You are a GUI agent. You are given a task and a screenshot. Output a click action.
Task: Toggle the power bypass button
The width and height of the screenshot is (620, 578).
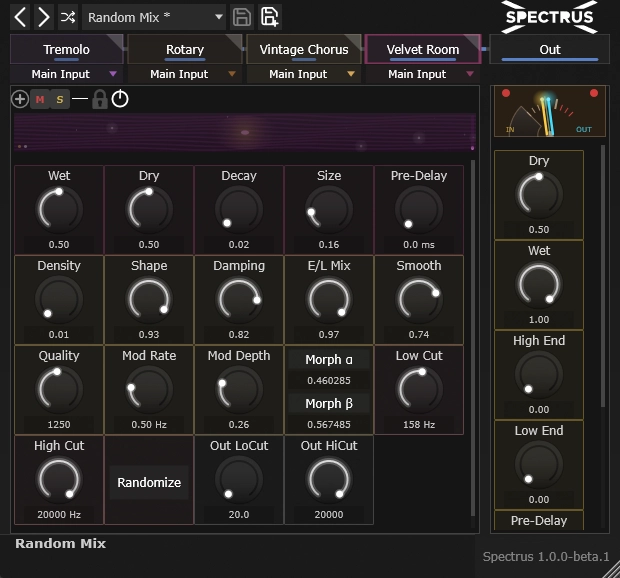pyautogui.click(x=120, y=99)
